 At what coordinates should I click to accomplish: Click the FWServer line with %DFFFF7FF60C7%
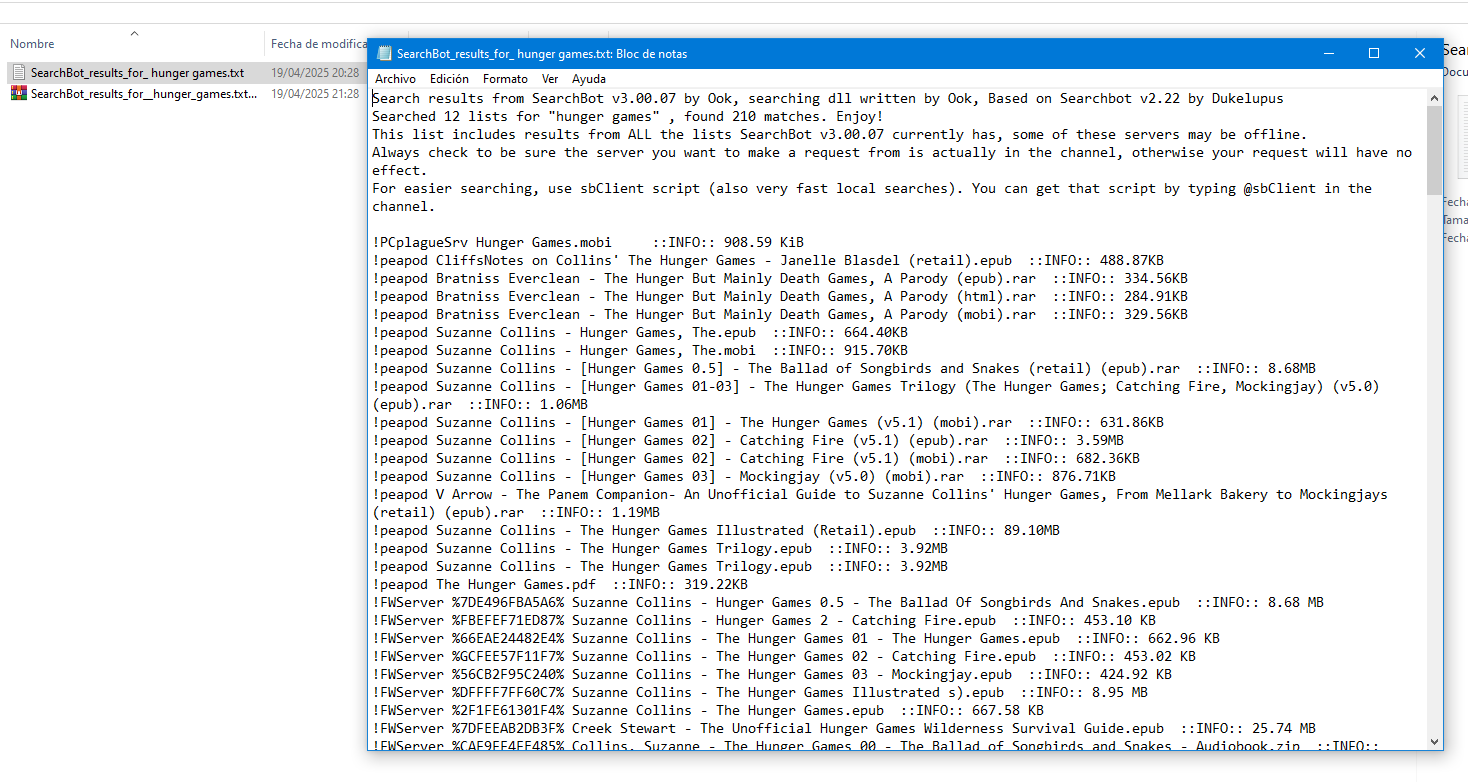click(760, 692)
